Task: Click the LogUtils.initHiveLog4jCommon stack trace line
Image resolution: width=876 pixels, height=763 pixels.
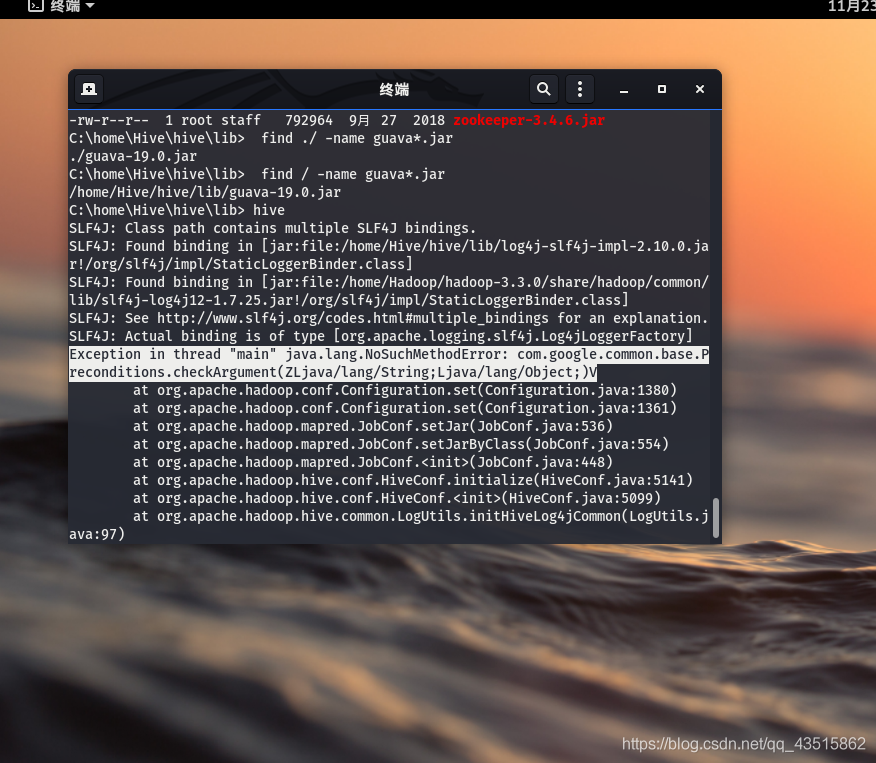Action: coord(421,516)
